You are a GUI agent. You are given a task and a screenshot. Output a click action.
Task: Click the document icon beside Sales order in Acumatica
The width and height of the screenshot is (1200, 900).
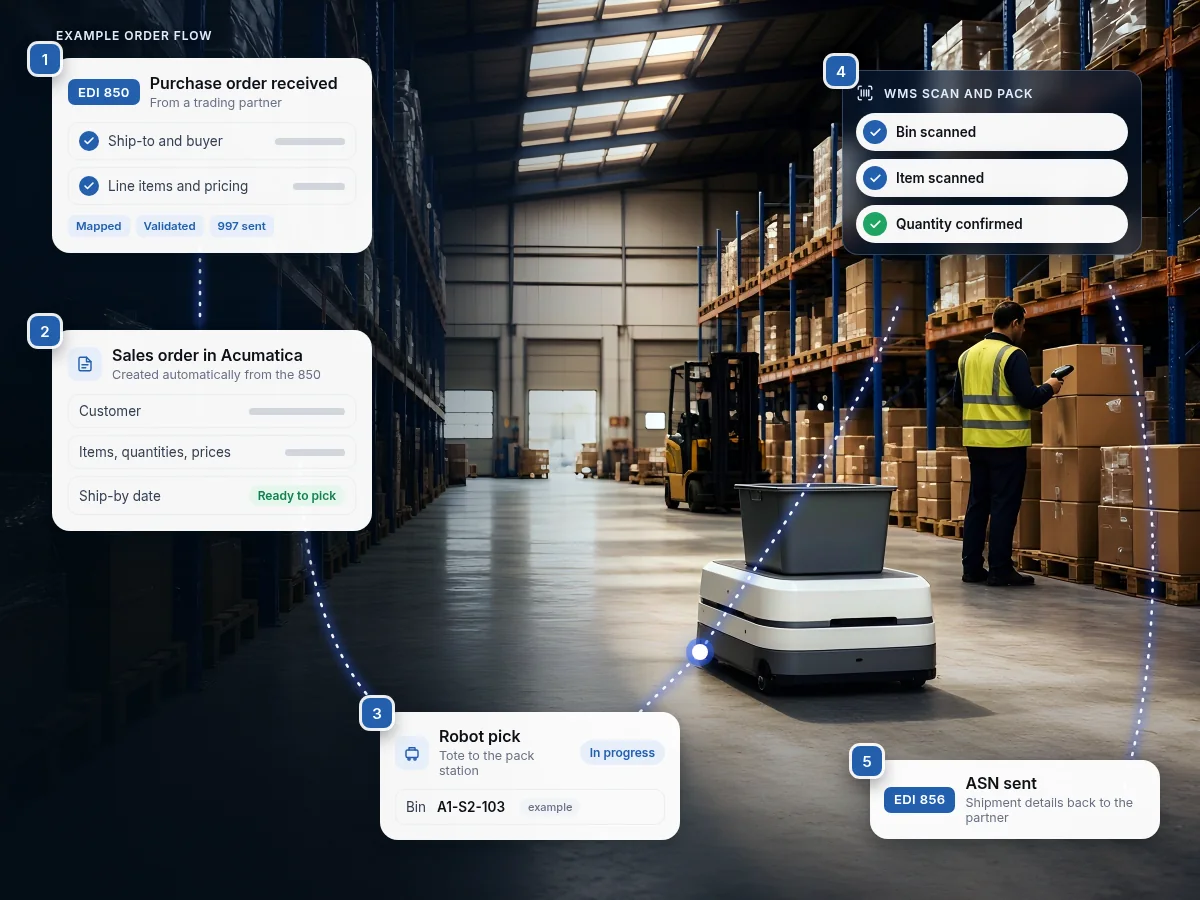click(x=85, y=364)
